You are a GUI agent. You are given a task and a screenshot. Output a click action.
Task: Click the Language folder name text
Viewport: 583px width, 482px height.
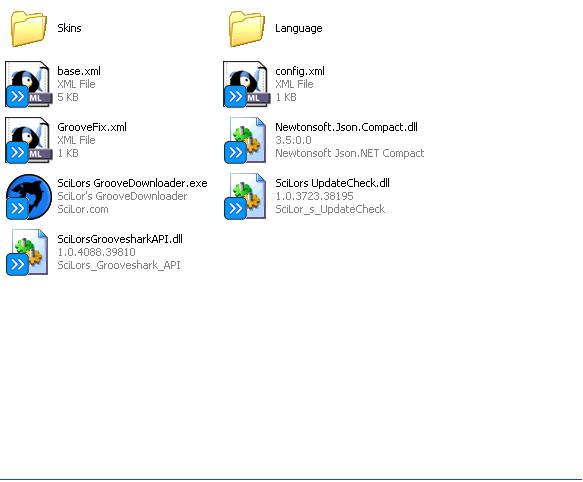[x=299, y=28]
